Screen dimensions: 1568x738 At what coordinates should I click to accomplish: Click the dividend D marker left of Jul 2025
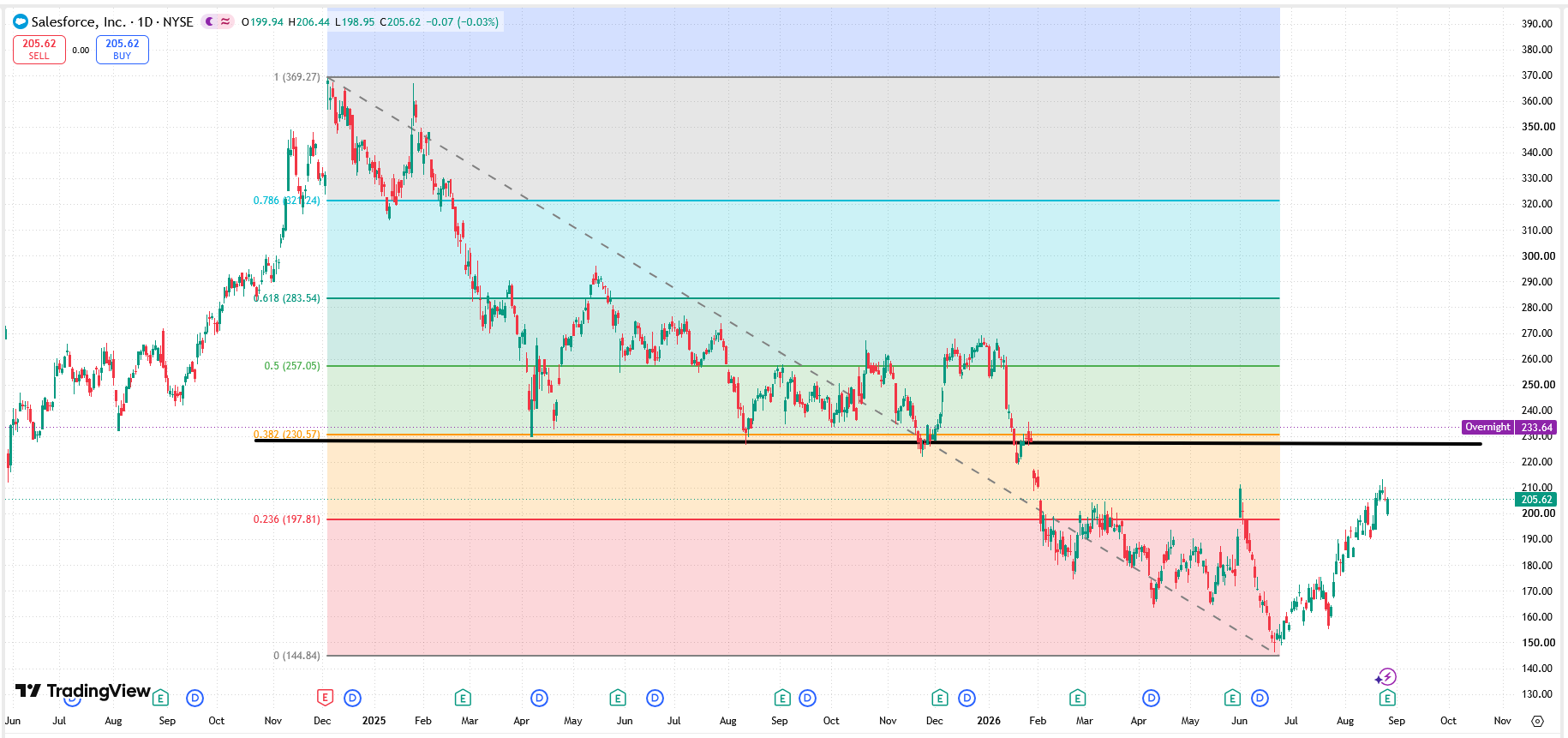click(x=655, y=698)
